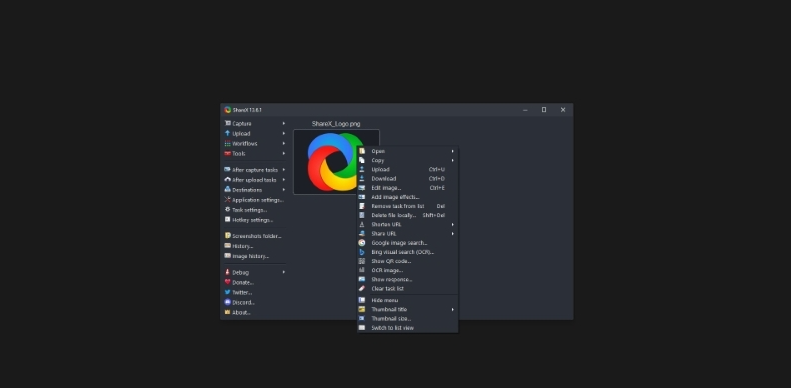Viewport: 791px width, 388px height.
Task: Click the Download icon in context menu
Action: (x=362, y=179)
